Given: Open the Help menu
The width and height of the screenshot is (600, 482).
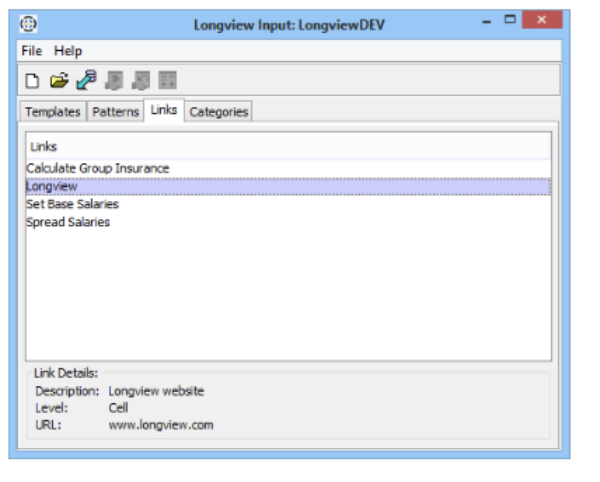Looking at the screenshot, I should pos(68,51).
